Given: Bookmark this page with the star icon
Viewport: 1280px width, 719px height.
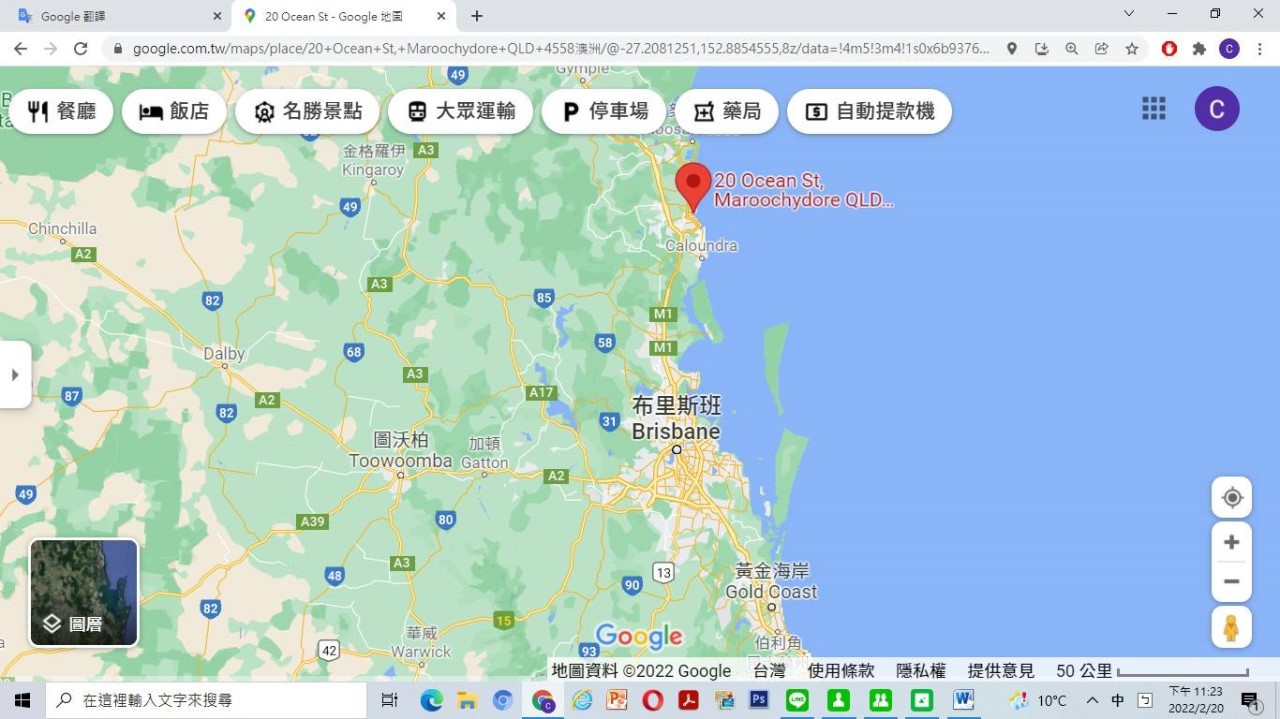Looking at the screenshot, I should (x=1132, y=48).
